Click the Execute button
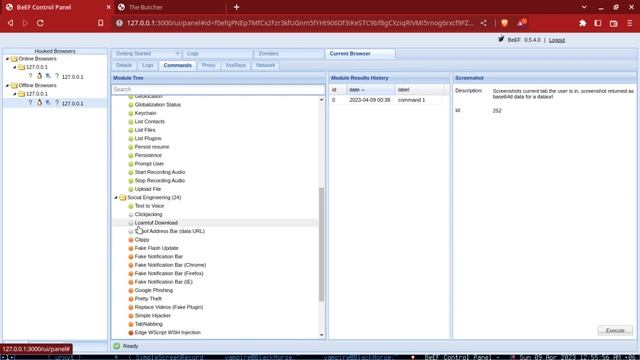This screenshot has height=360, width=640. click(615, 331)
